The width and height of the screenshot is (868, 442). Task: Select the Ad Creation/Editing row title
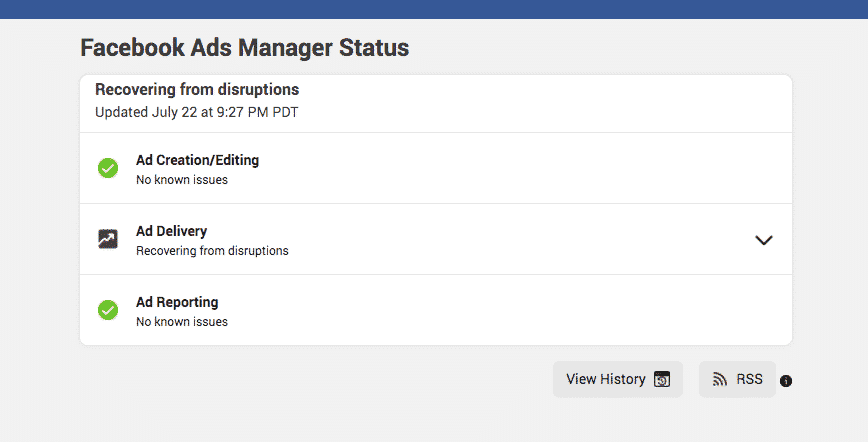[x=197, y=160]
